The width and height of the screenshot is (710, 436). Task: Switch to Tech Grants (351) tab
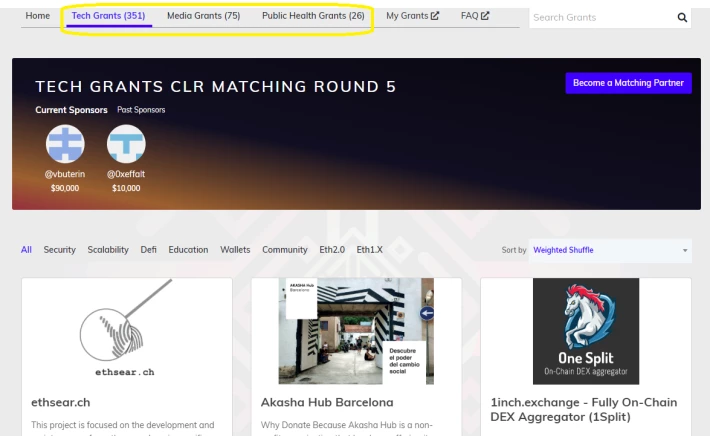108,16
